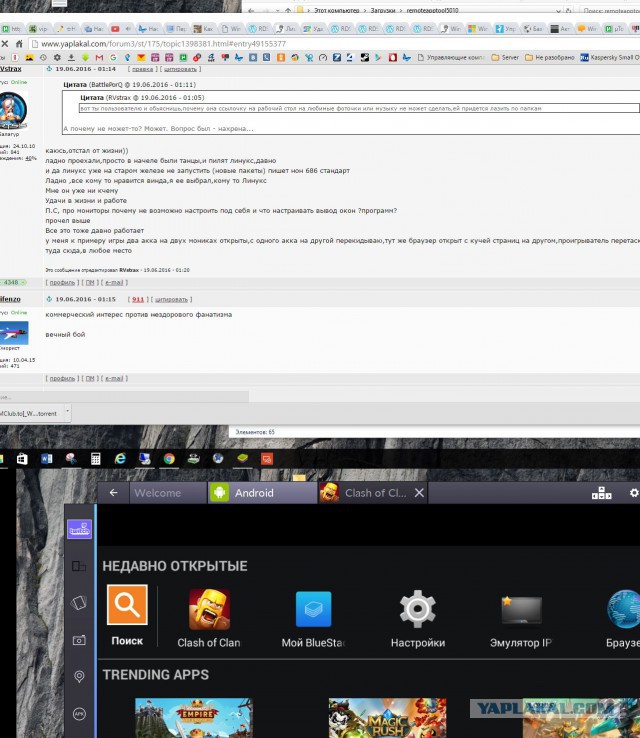
Task: Close the Clash of Clans tab
Action: coord(419,493)
